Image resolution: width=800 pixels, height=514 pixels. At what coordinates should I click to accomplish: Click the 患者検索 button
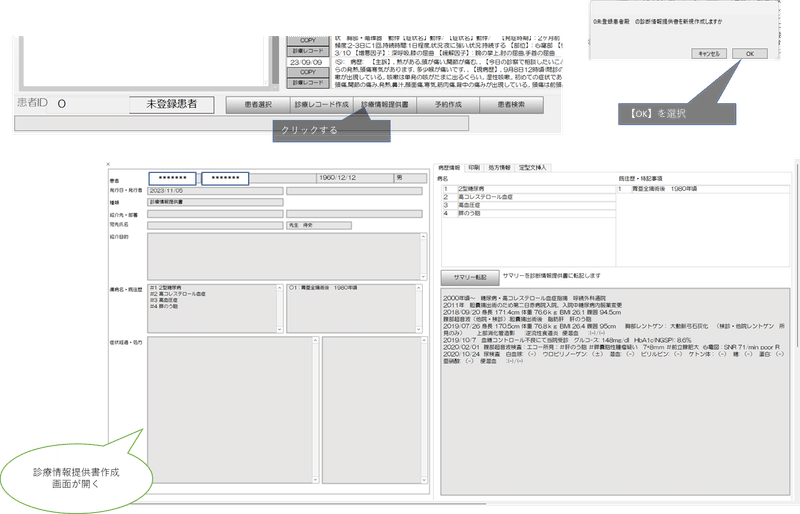pyautogui.click(x=511, y=105)
